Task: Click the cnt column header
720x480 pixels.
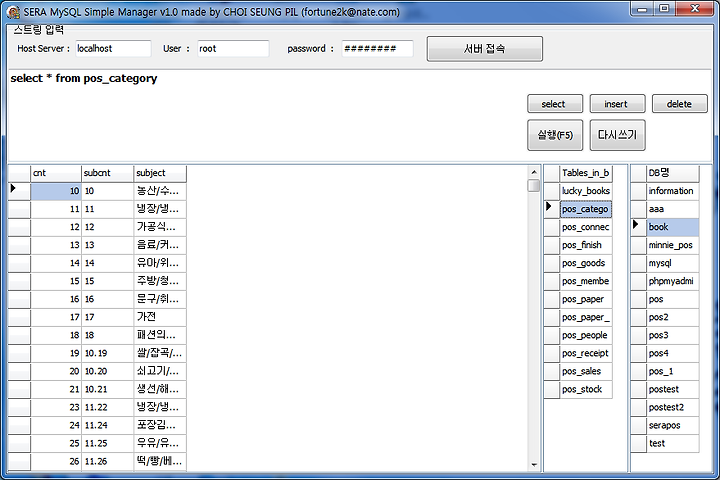Action: click(x=56, y=173)
